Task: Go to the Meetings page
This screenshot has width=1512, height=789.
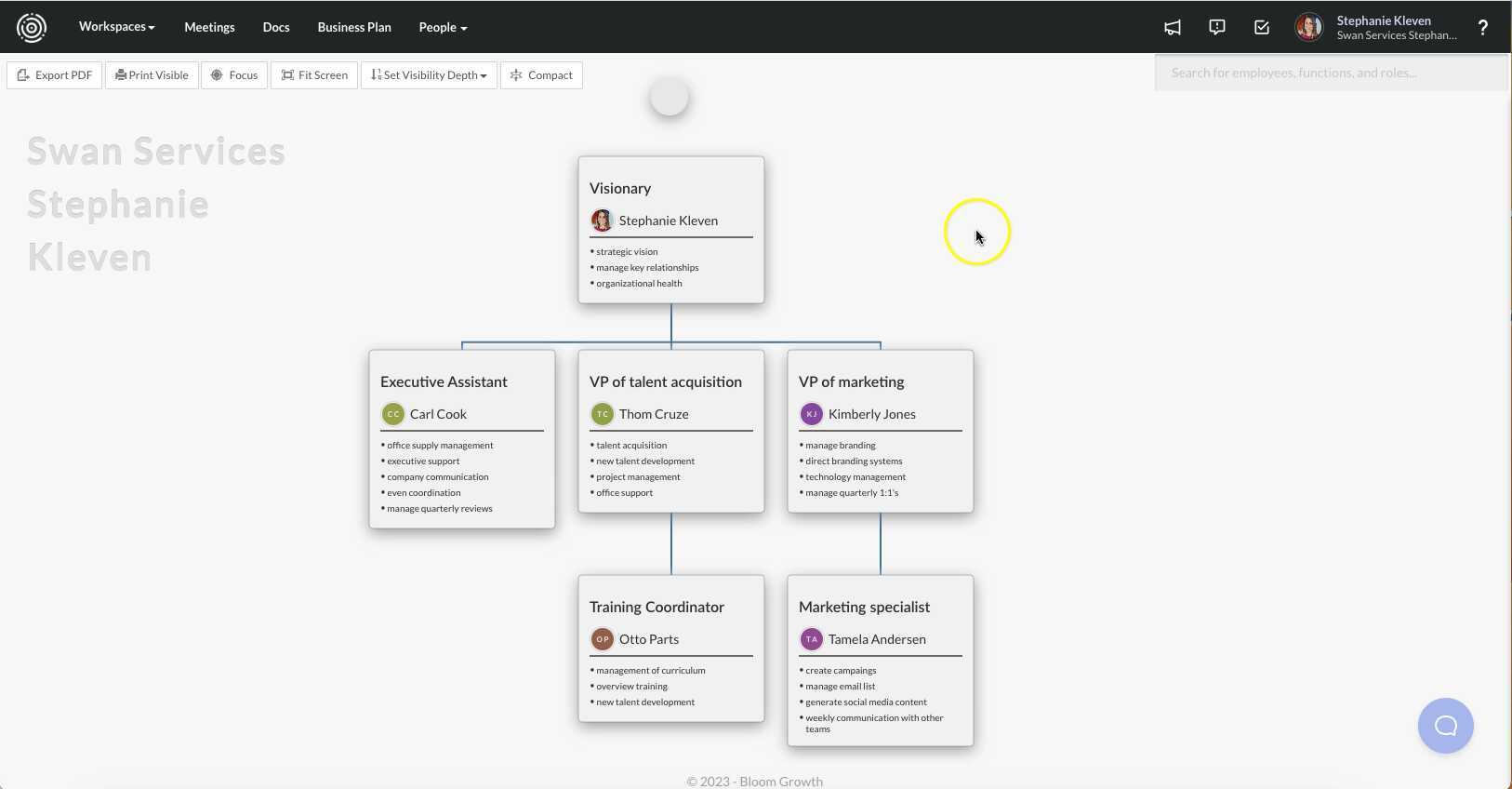Action: (x=209, y=28)
